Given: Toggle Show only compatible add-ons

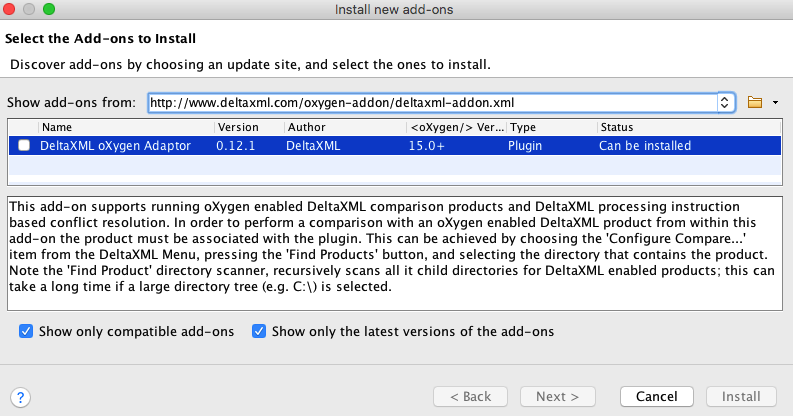Looking at the screenshot, I should coord(26,331).
